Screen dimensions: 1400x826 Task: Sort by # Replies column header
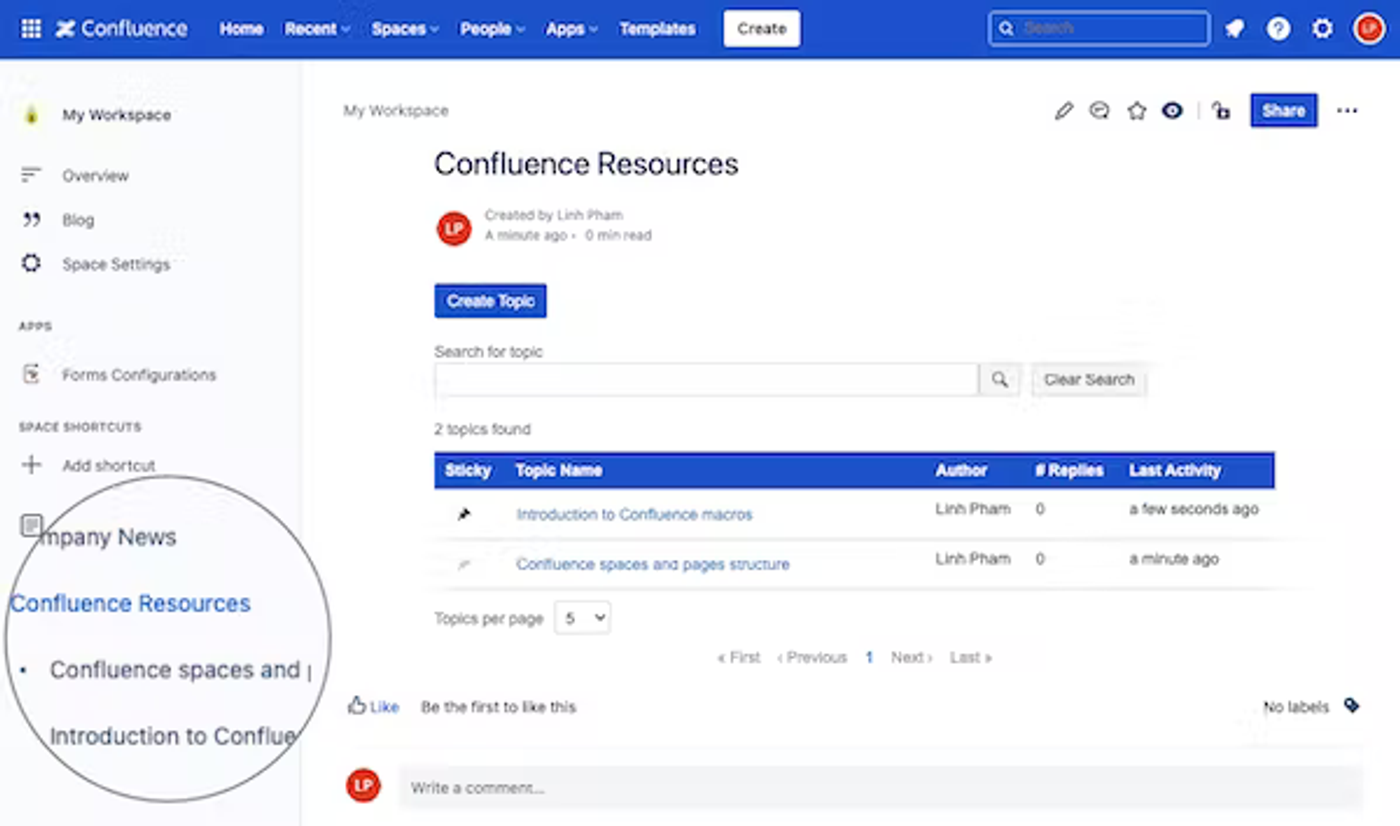1069,470
